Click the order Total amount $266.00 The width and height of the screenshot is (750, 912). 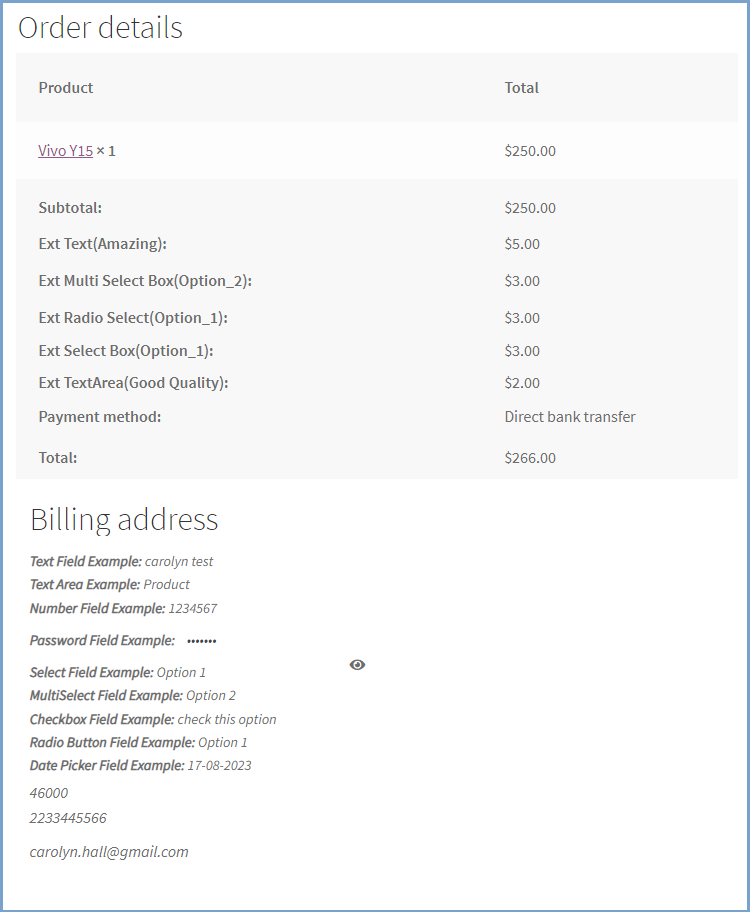coord(528,457)
